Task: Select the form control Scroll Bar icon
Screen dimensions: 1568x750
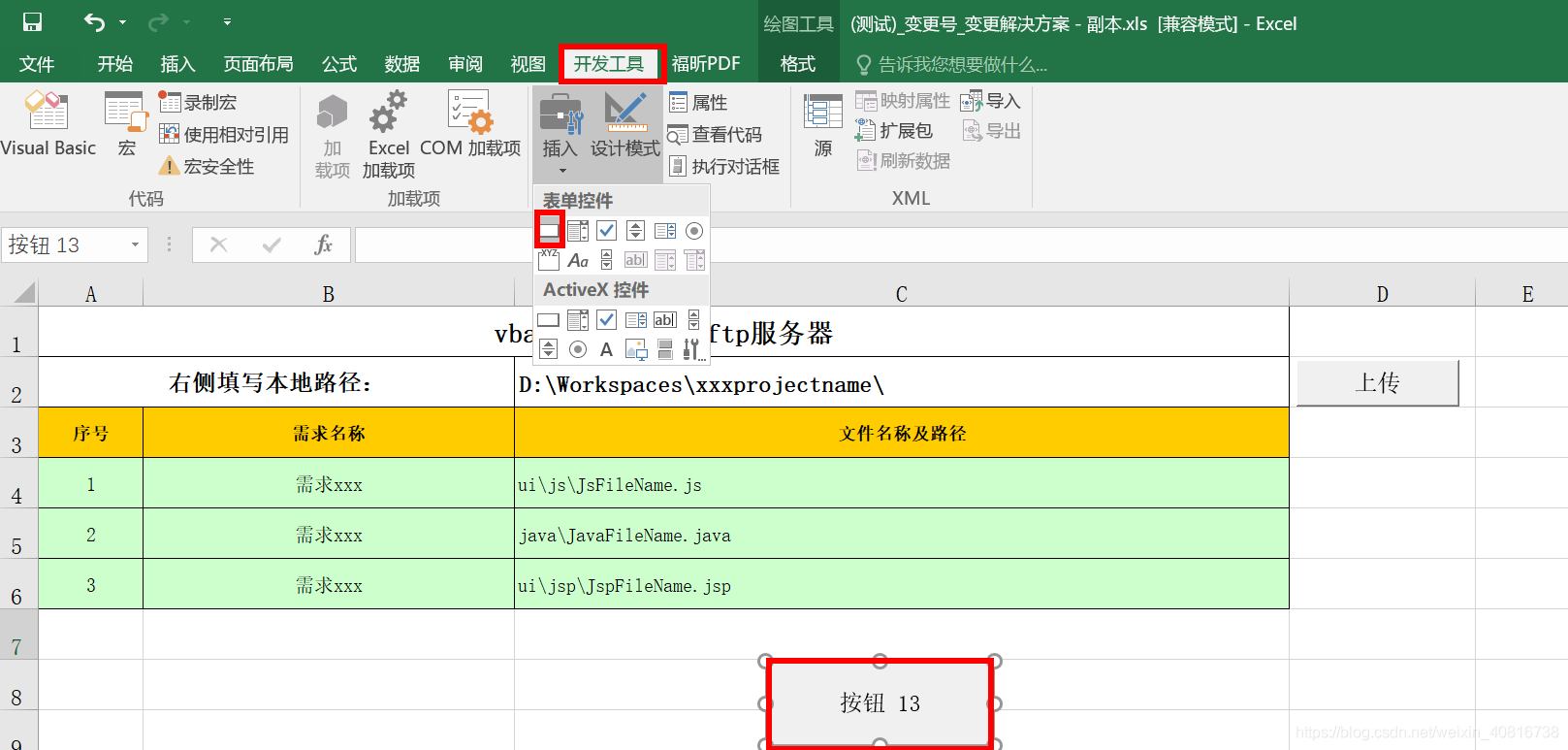Action: (x=607, y=260)
